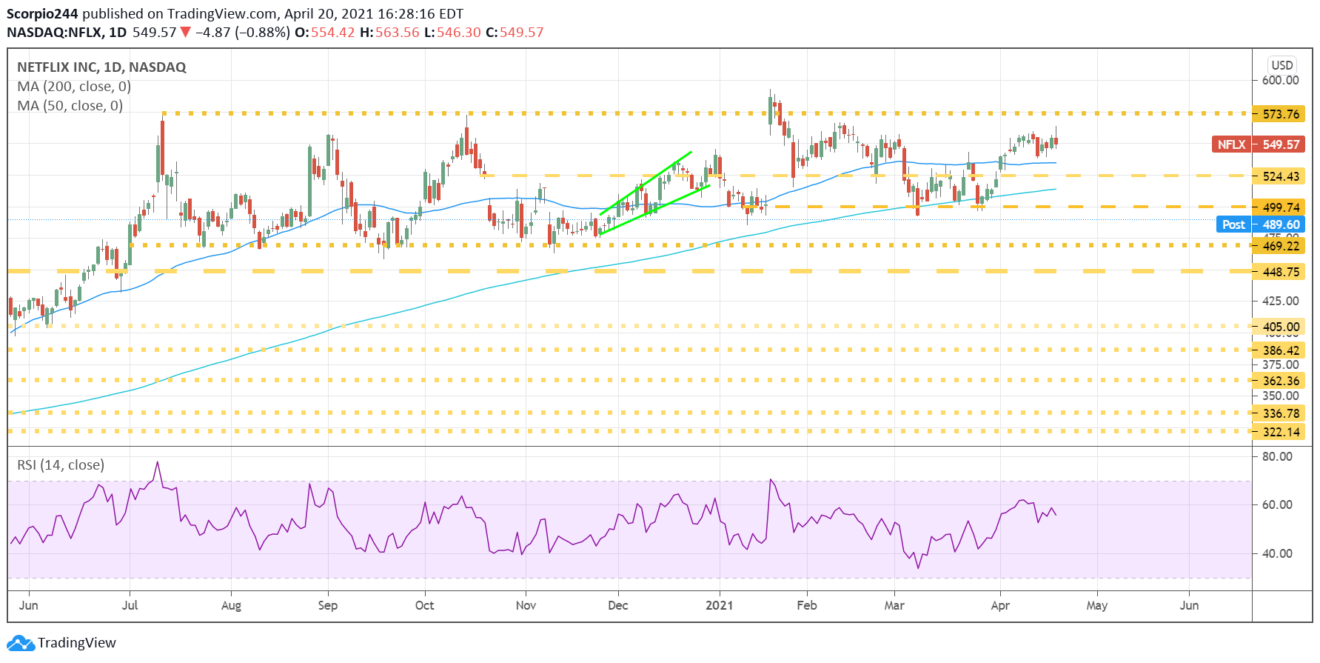The width and height of the screenshot is (1320, 663).
Task: Open the NETFLIX INC, 1D, NASDAQ title
Action: tap(101, 67)
